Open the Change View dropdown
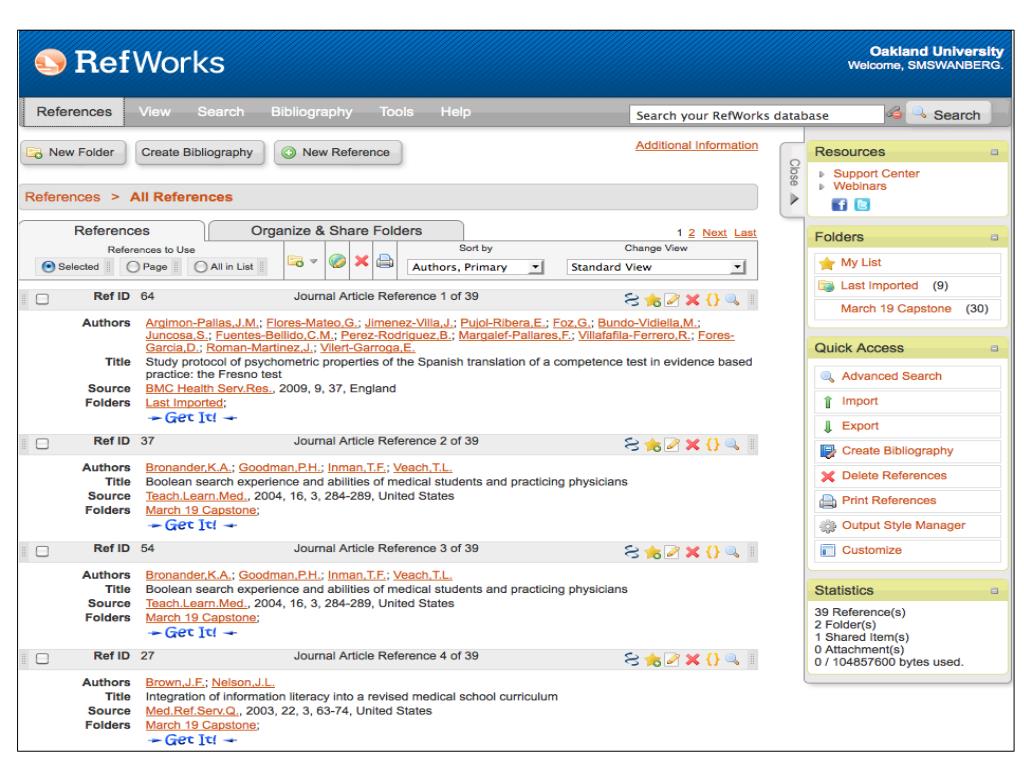Viewport: 1024px width, 768px height. point(656,266)
